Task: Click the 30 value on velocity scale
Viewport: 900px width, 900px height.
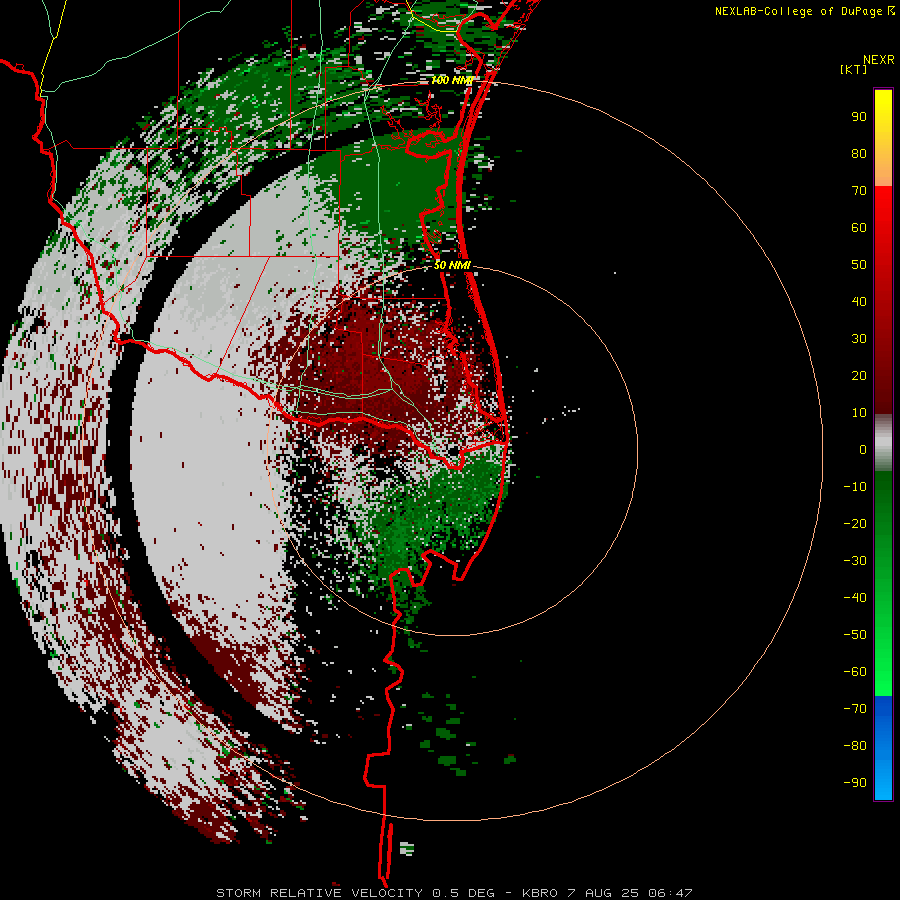Action: click(859, 339)
